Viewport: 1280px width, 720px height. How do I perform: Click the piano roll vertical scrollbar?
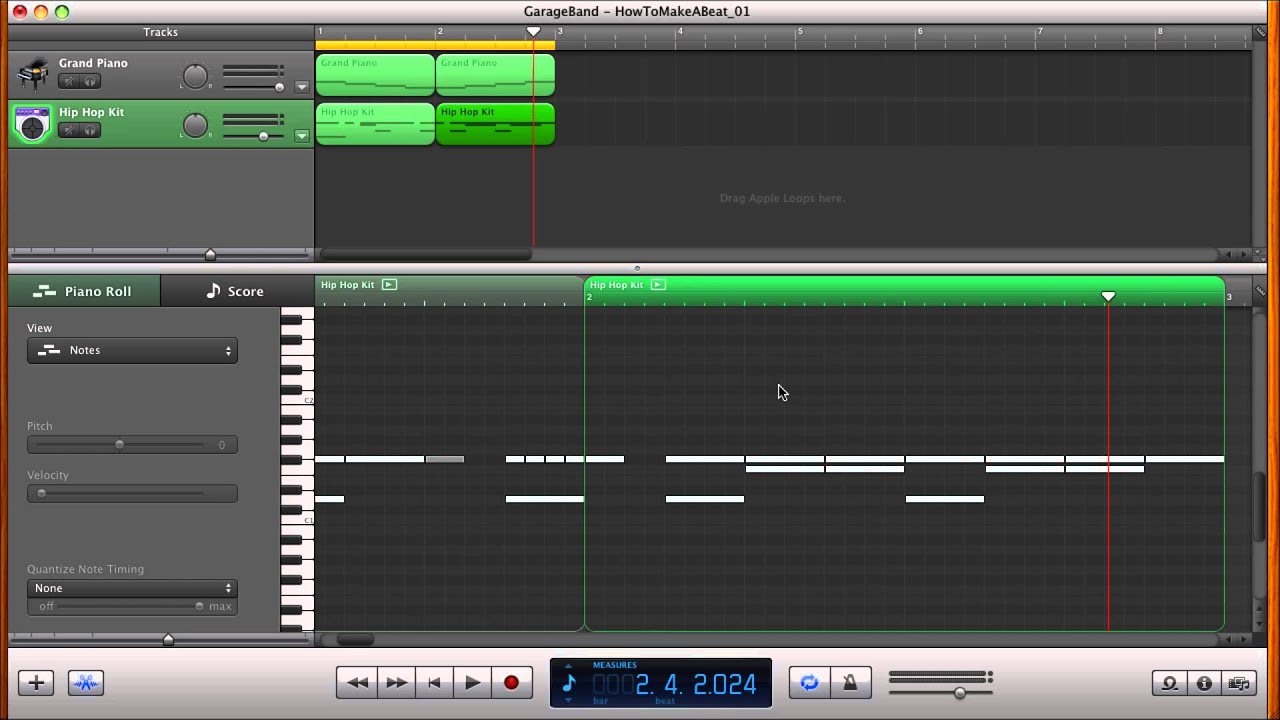point(1258,505)
